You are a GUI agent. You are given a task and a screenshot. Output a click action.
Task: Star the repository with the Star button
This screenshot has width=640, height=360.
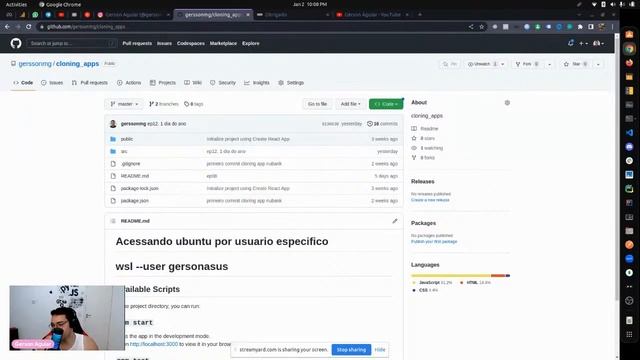click(x=576, y=64)
